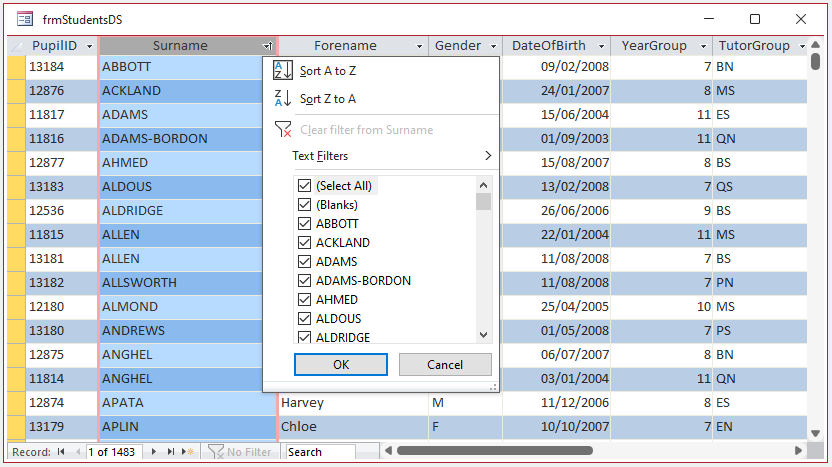Choose Clear filter from Surname
Image resolution: width=832 pixels, height=467 pixels.
point(381,130)
